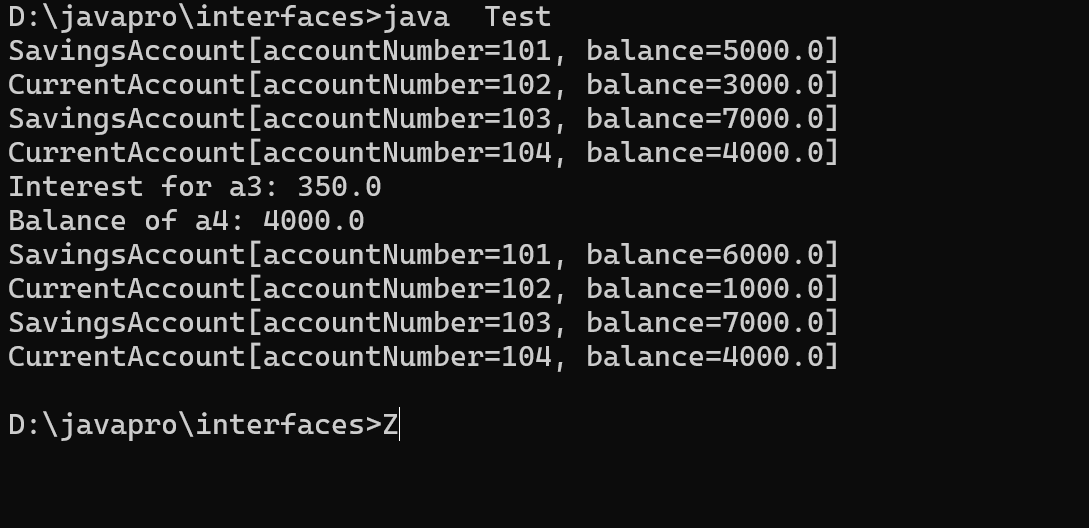
Task: Click CurrentAccount on the balance=3000.0 line
Action: (x=126, y=85)
